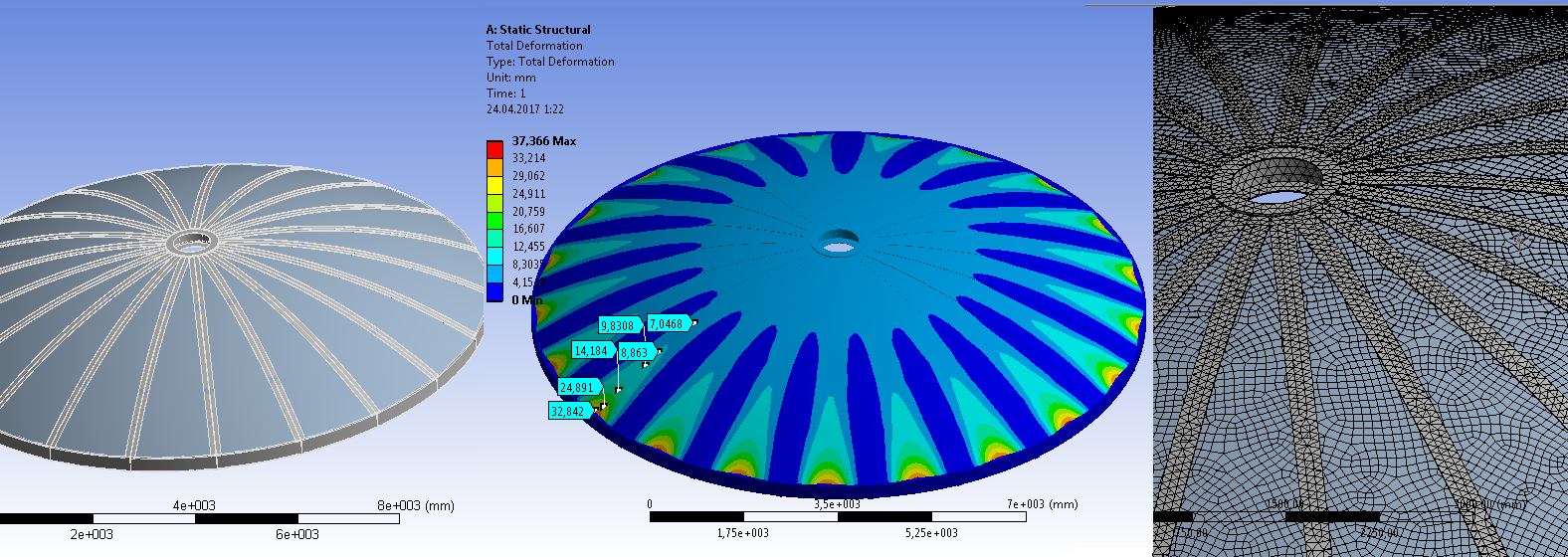1568x557 pixels.
Task: Click the 7e+003 (mm) deformation scale label
Action: [x=1042, y=504]
